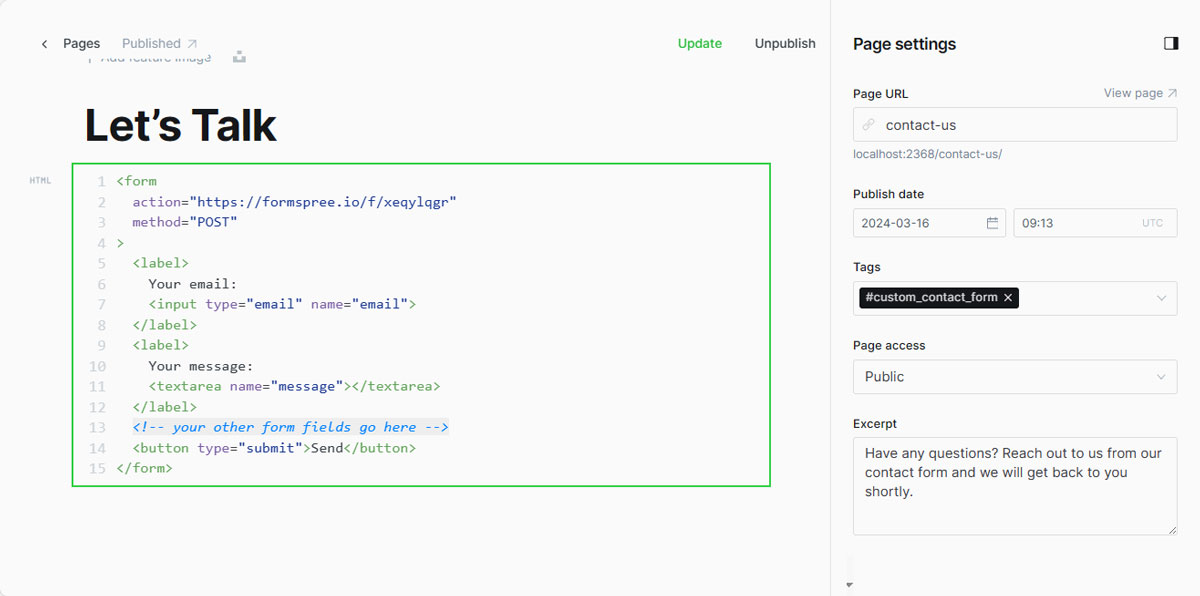Viewport: 1200px width, 596px height.
Task: Select Pages in the top navigation
Action: 81,43
